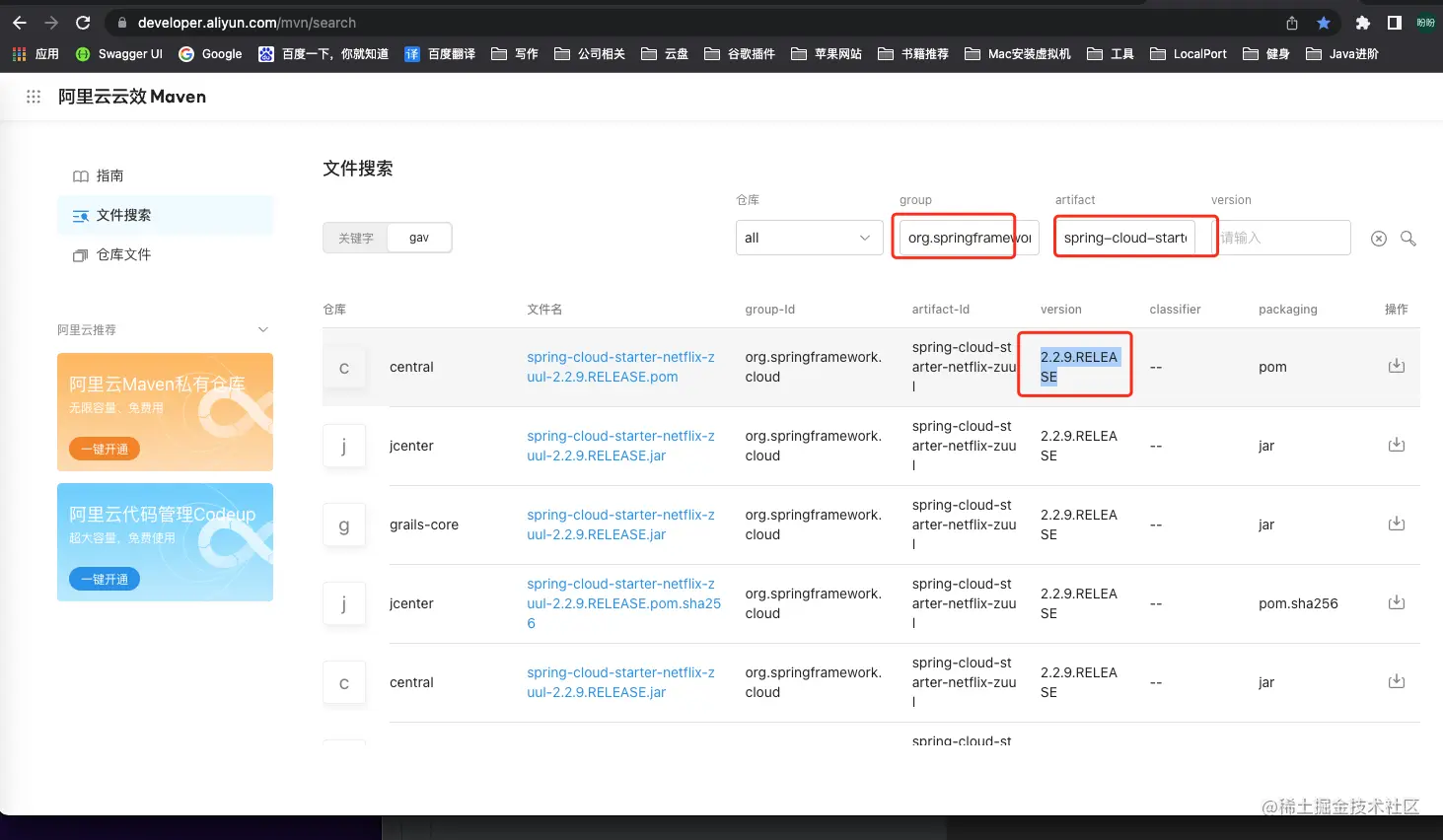This screenshot has height=840, width=1443.
Task: Click the 阿里云云效 Maven site title
Action: (132, 97)
